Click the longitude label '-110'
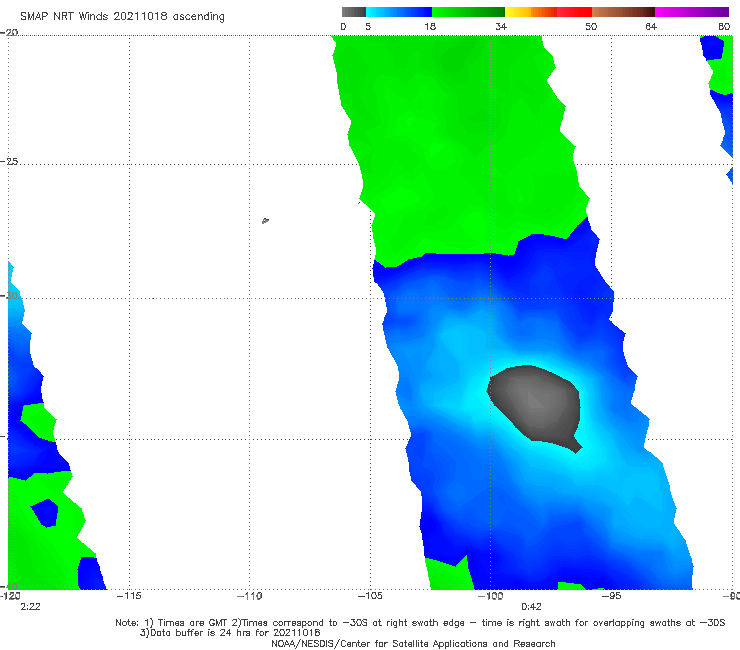 click(249, 596)
